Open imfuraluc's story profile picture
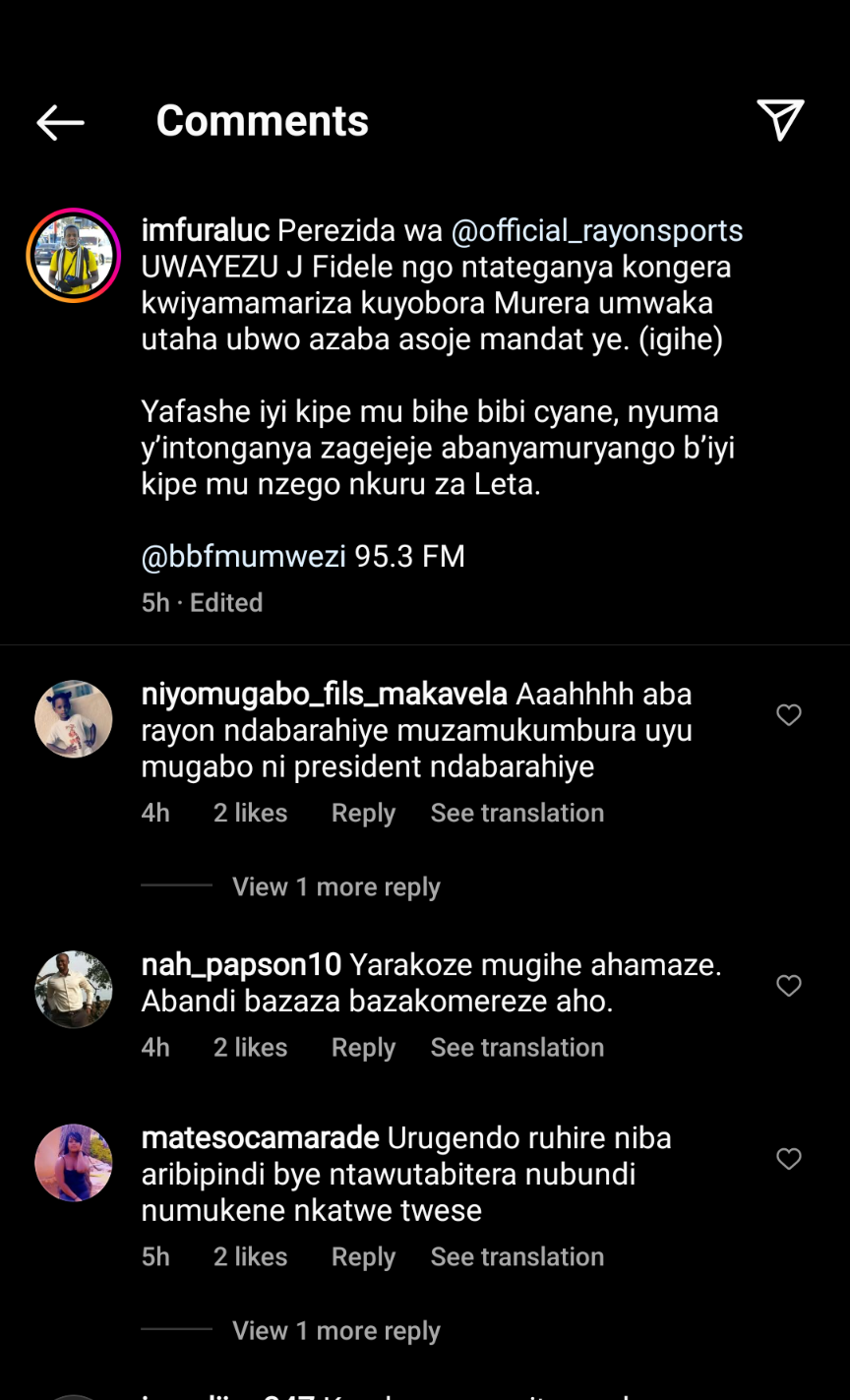 (74, 255)
